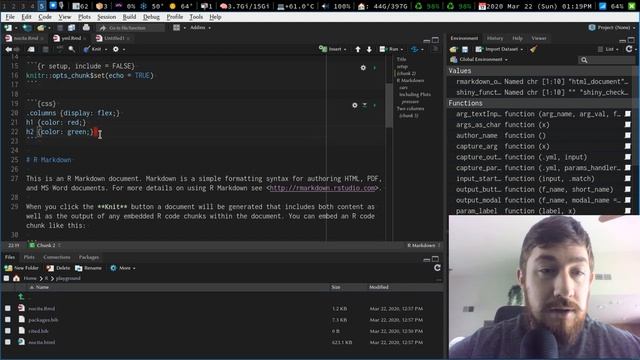Run all chunks above css chunk
The height and width of the screenshot is (360, 640).
364,105
